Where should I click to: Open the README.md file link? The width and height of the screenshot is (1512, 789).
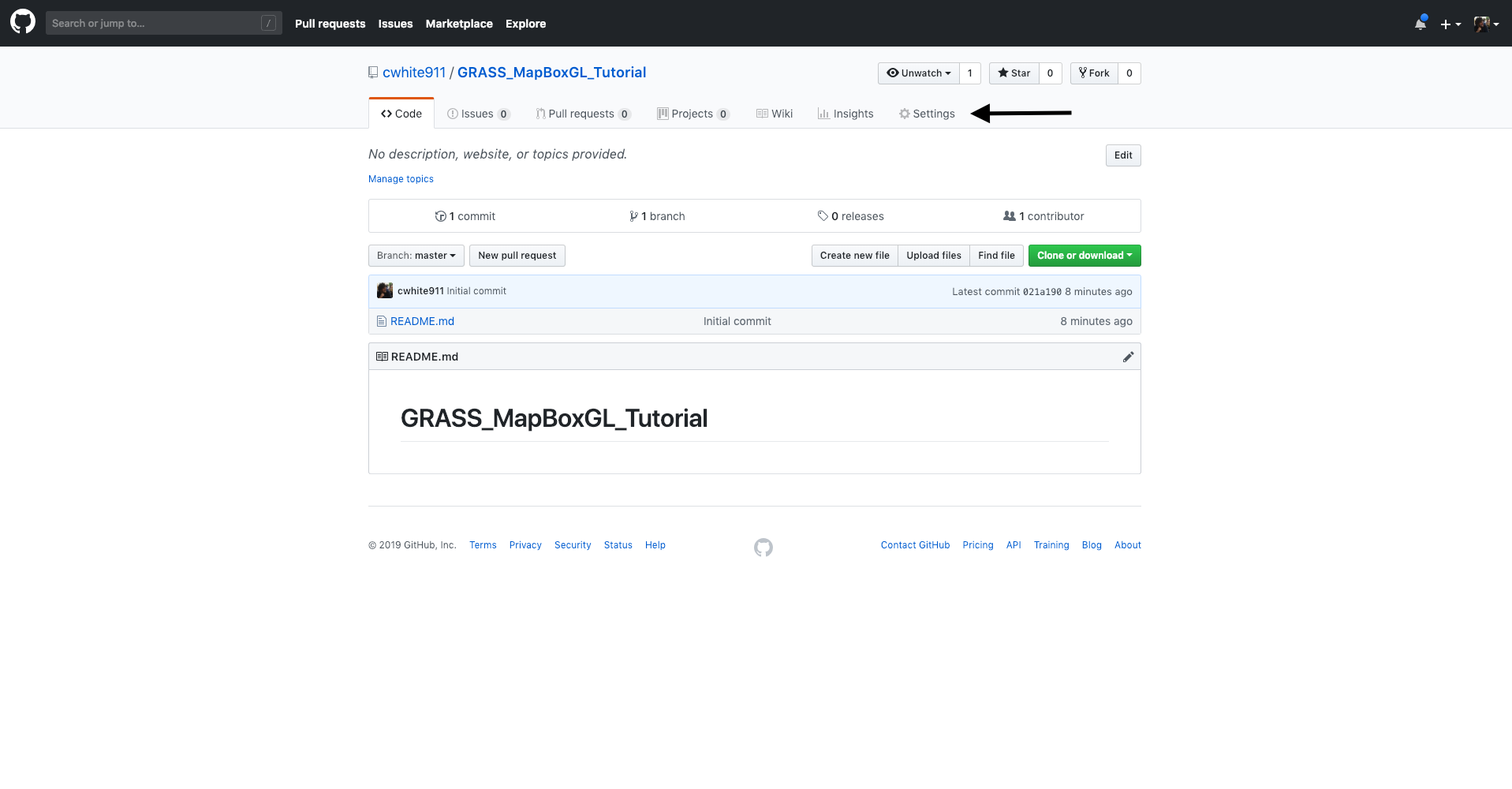pos(422,321)
